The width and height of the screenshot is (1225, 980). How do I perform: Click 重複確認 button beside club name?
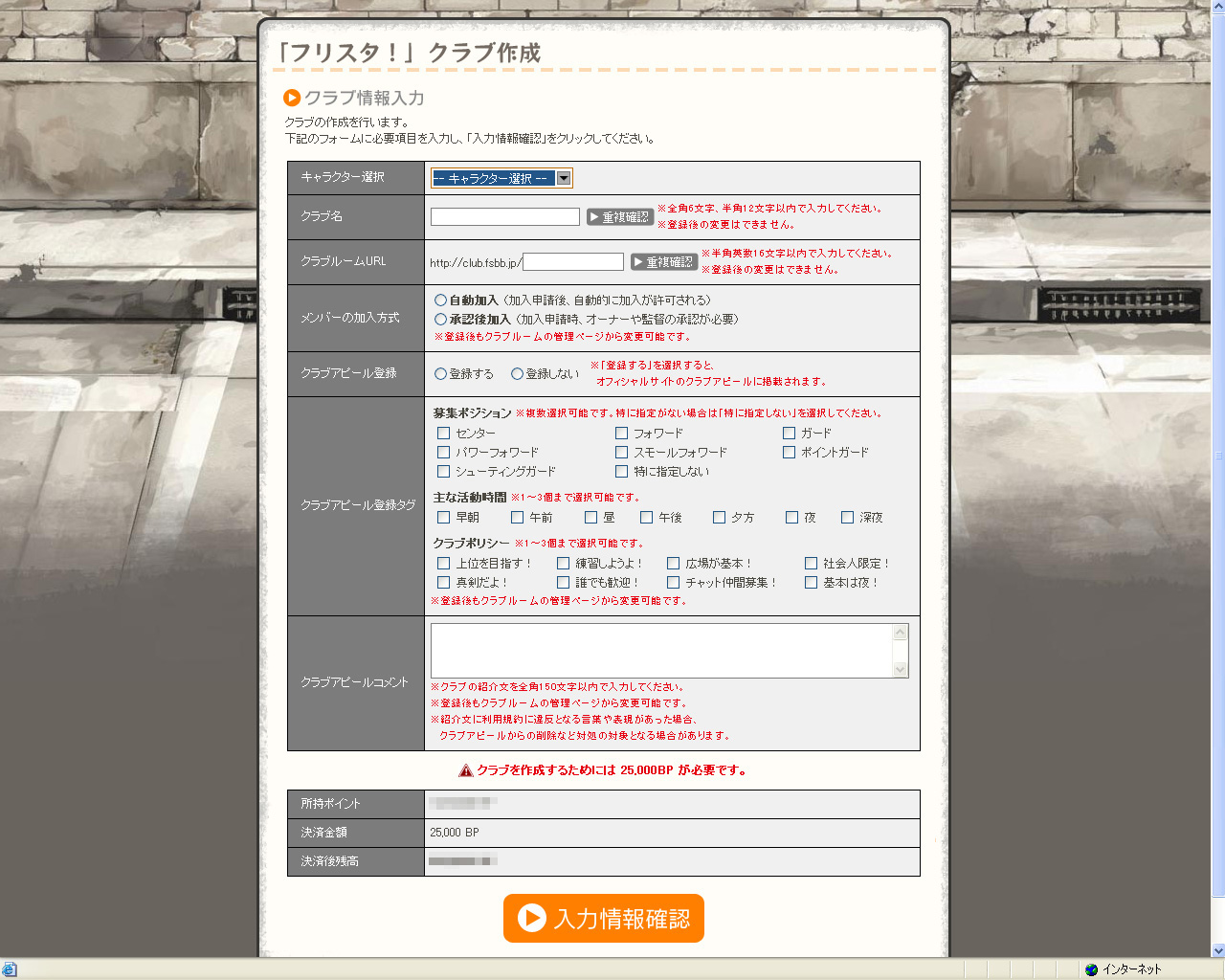tap(620, 217)
